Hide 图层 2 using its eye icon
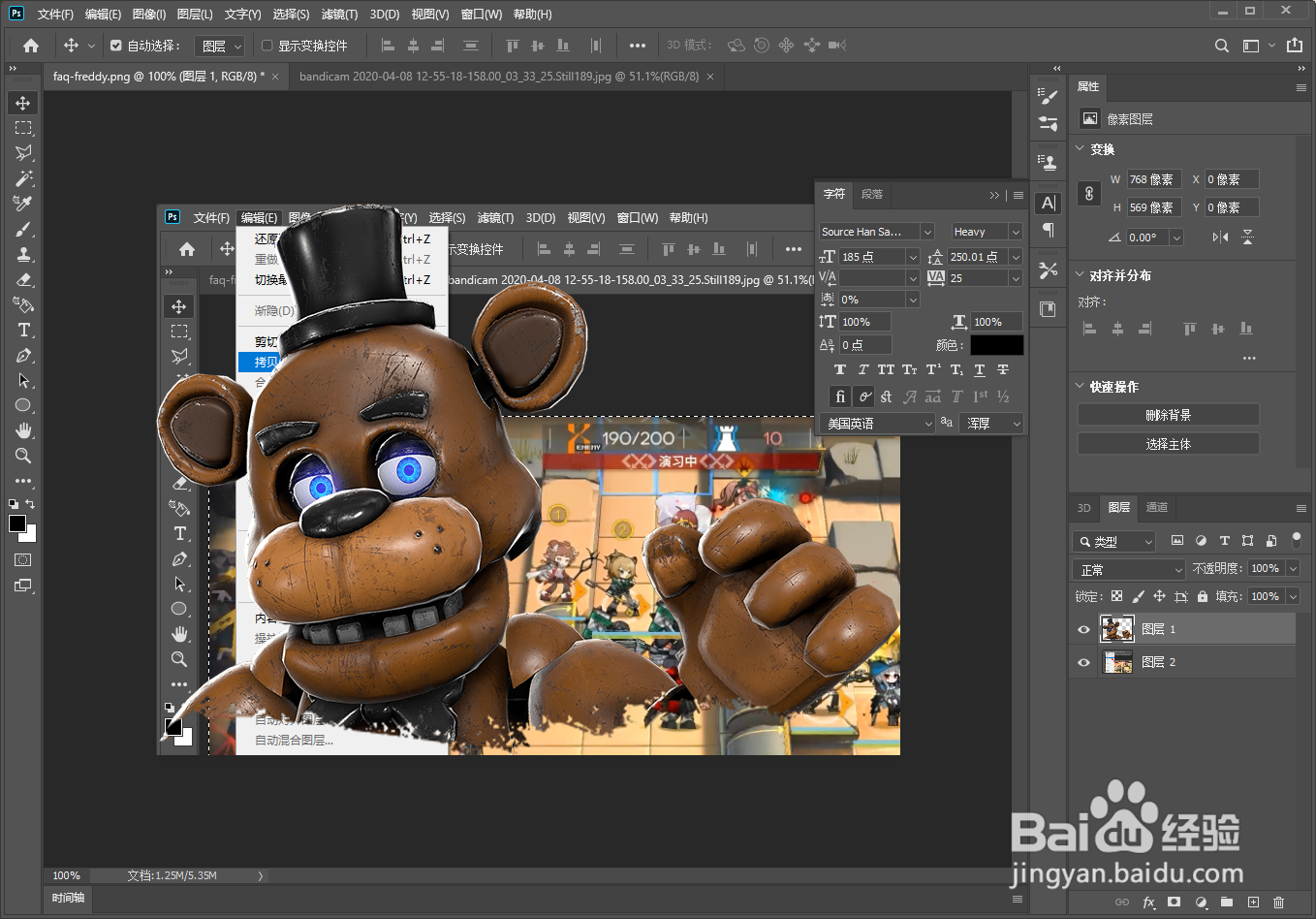1316x919 pixels. coord(1083,662)
